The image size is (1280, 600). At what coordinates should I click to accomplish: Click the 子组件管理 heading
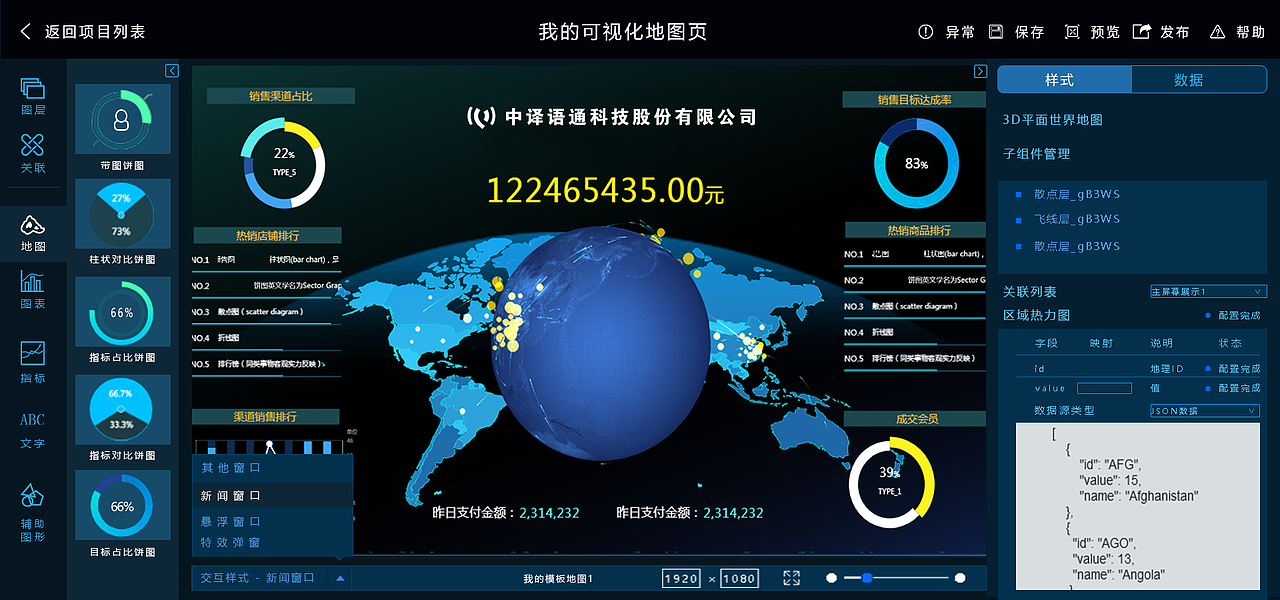pos(1036,154)
